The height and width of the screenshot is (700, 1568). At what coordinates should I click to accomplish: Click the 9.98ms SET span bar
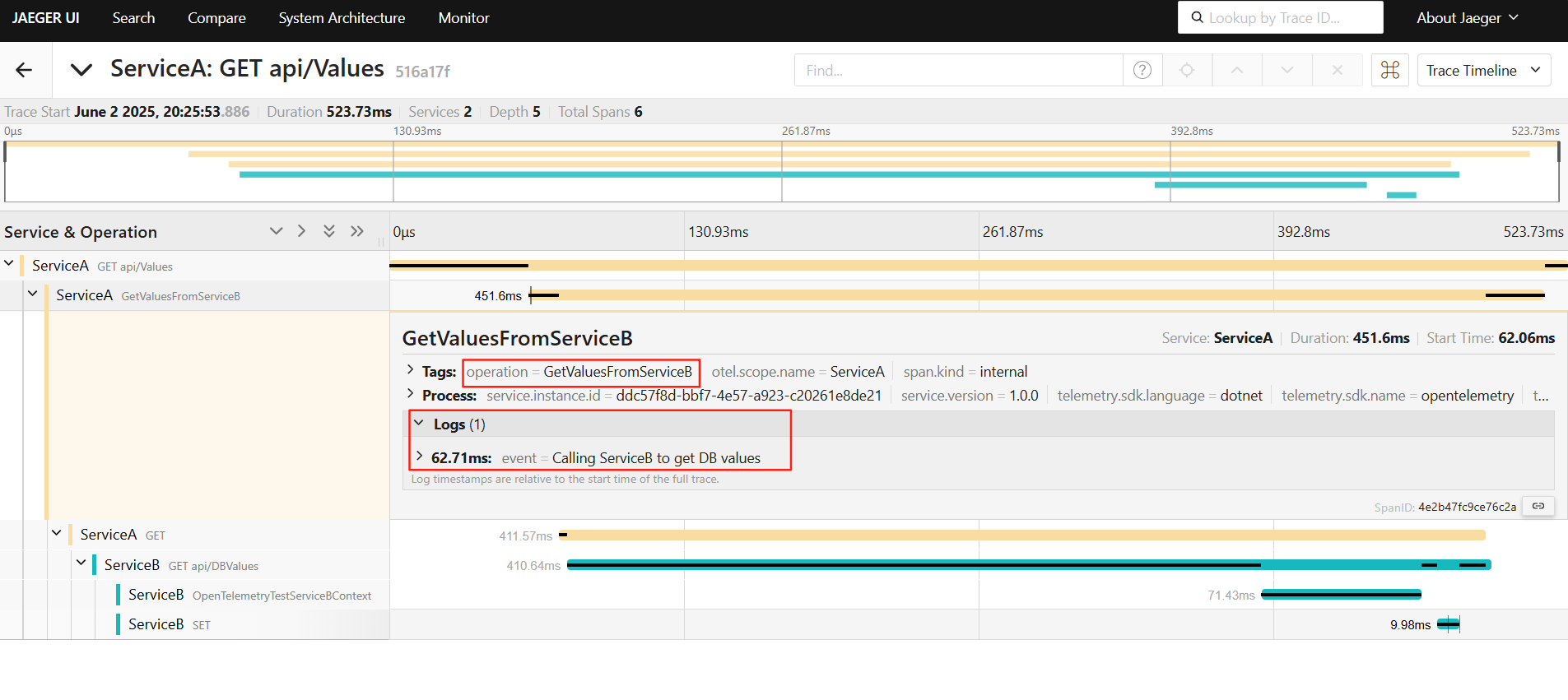1449,624
